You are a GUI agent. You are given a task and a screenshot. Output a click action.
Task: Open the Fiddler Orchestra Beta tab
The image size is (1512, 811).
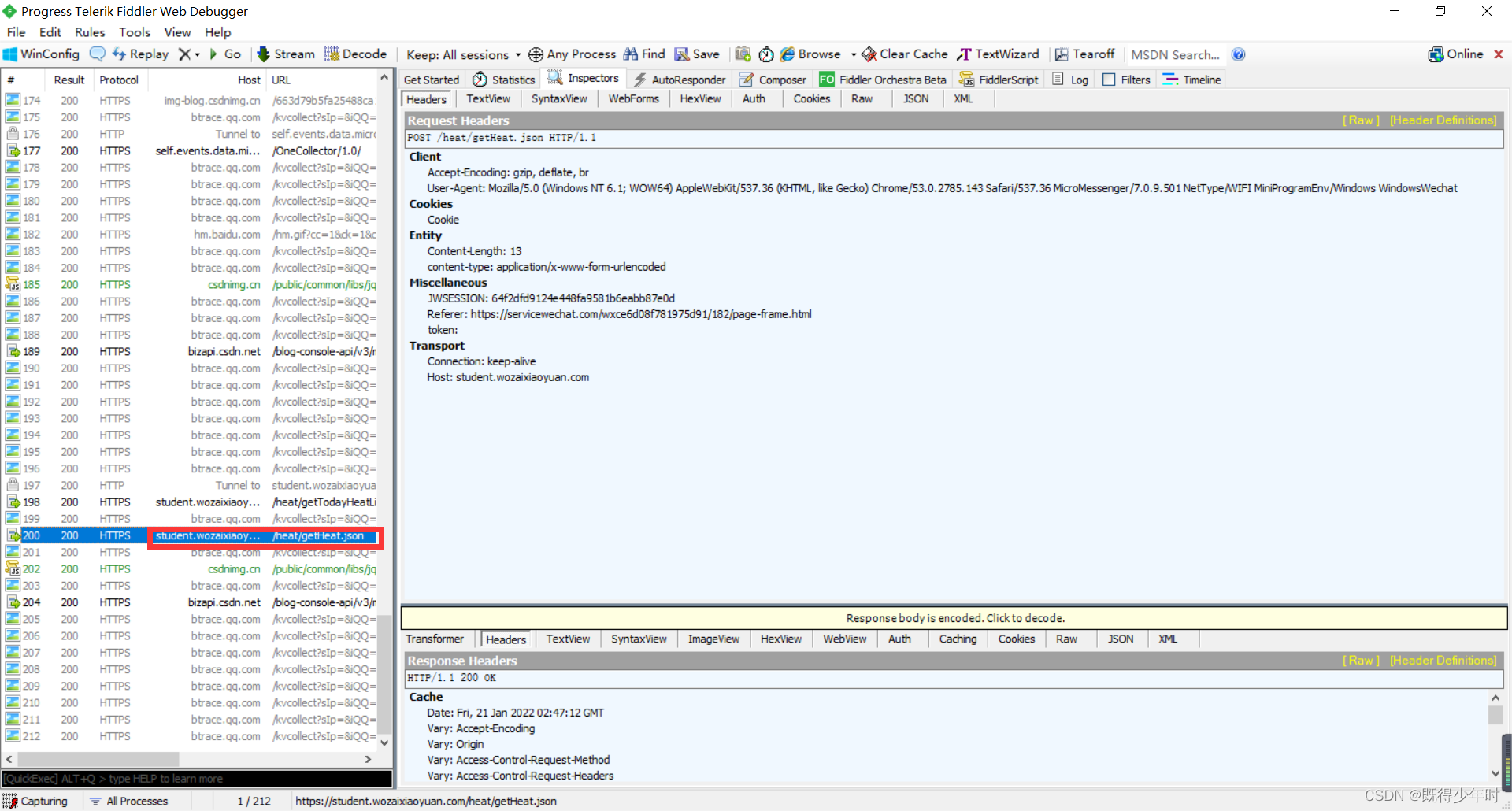[883, 80]
